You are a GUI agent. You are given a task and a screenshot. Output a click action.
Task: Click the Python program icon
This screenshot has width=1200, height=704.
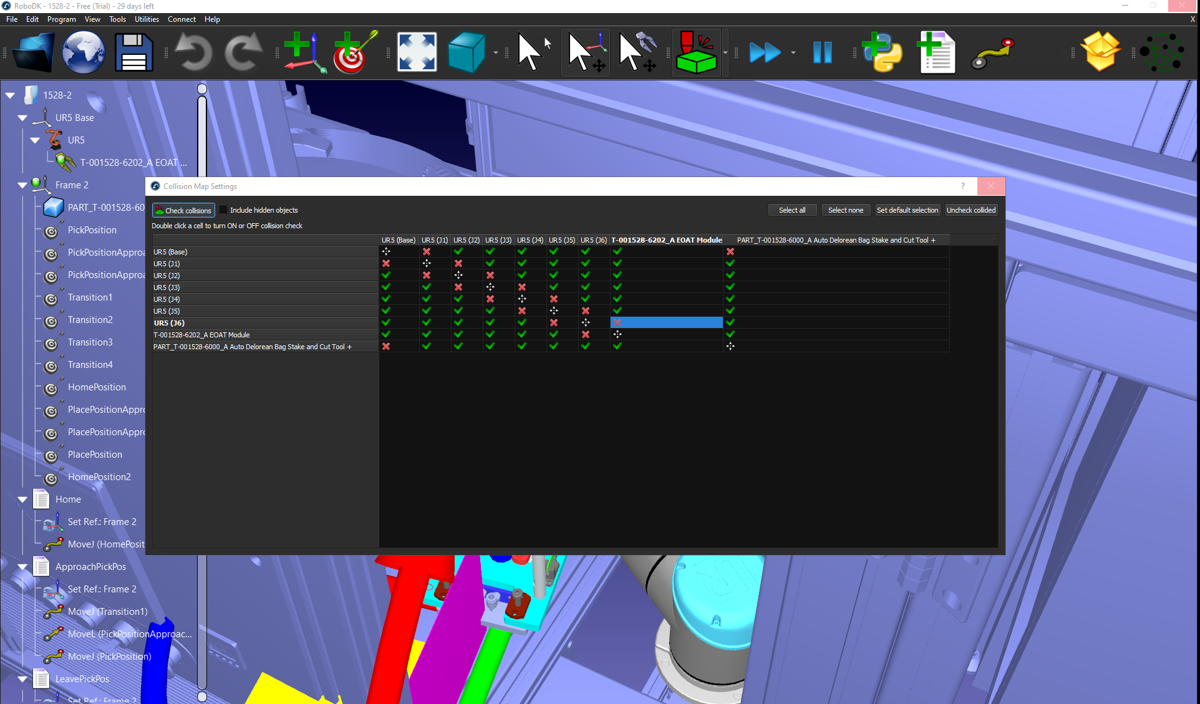point(882,52)
